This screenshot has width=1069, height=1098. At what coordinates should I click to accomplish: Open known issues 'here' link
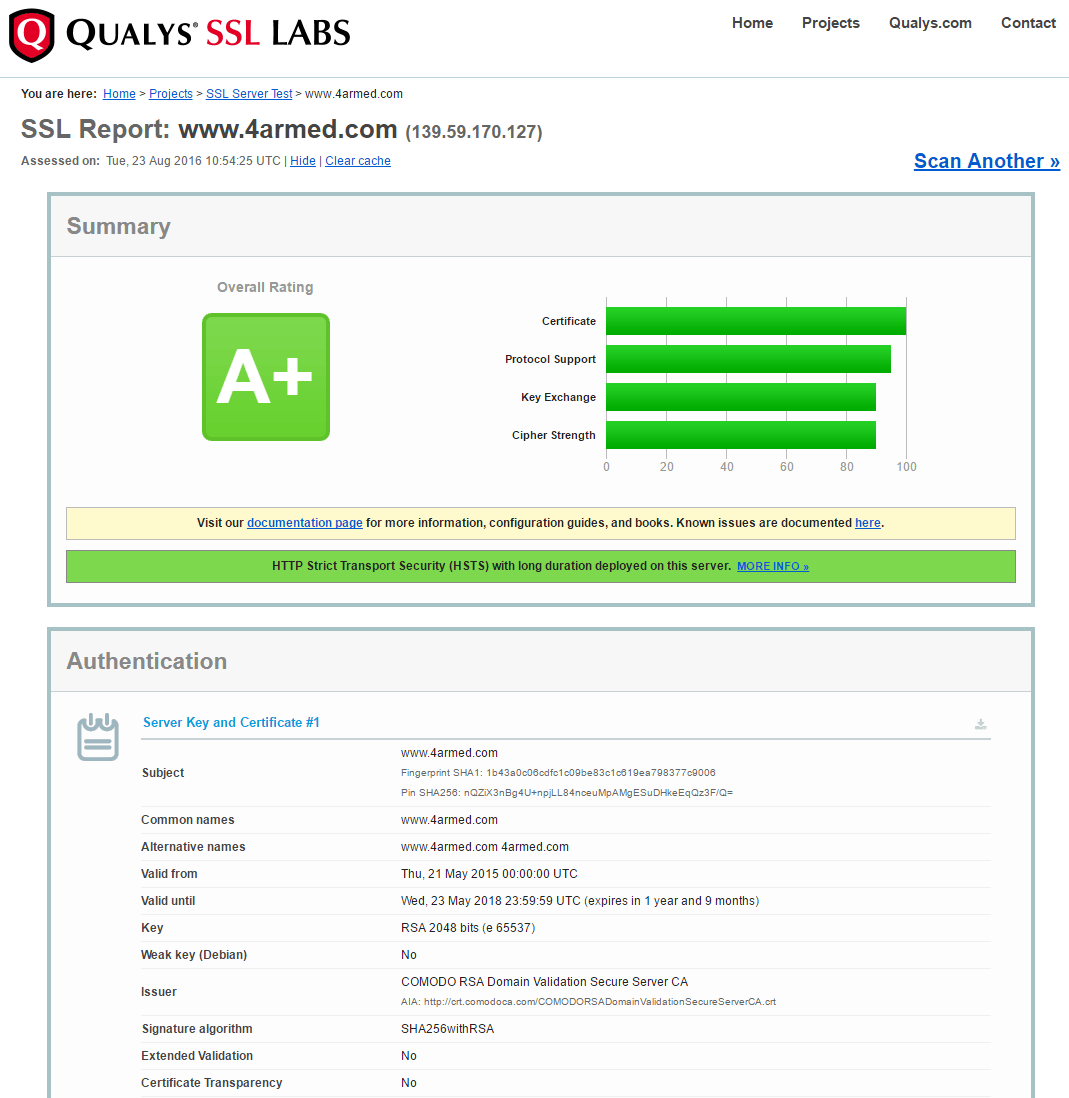(x=867, y=523)
